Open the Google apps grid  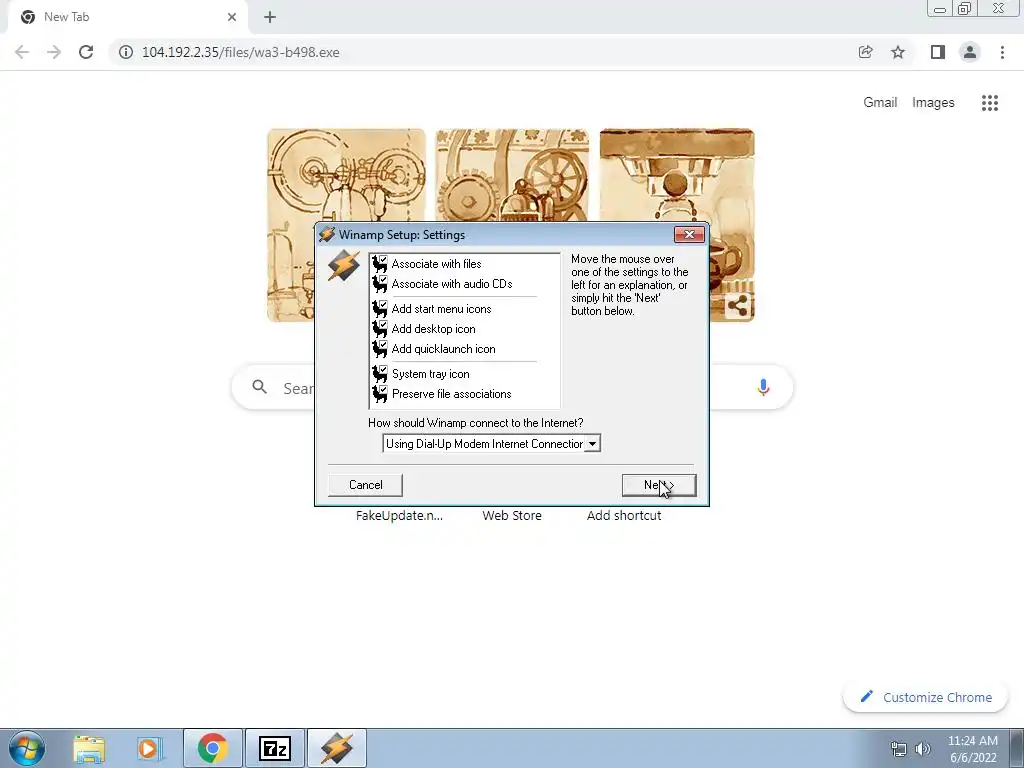tap(989, 103)
